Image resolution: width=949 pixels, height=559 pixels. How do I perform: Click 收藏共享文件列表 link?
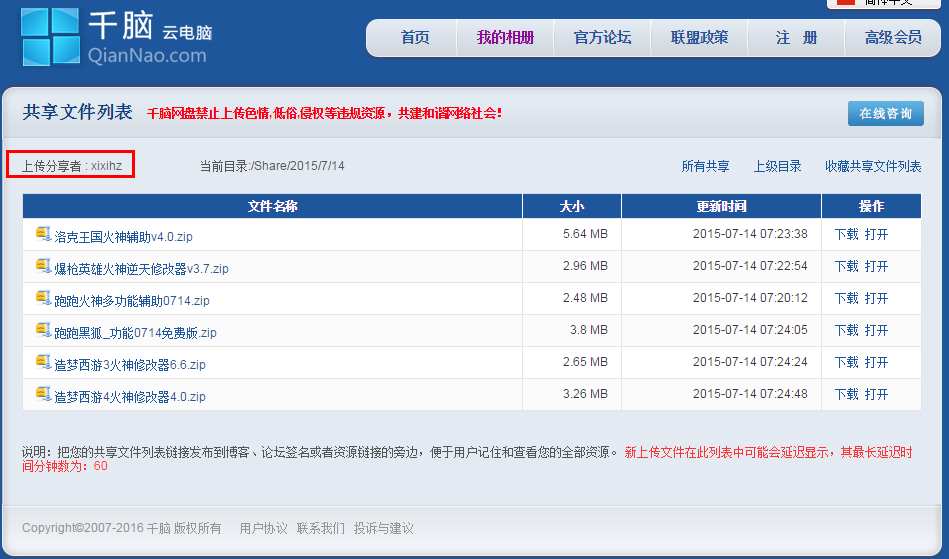873,166
